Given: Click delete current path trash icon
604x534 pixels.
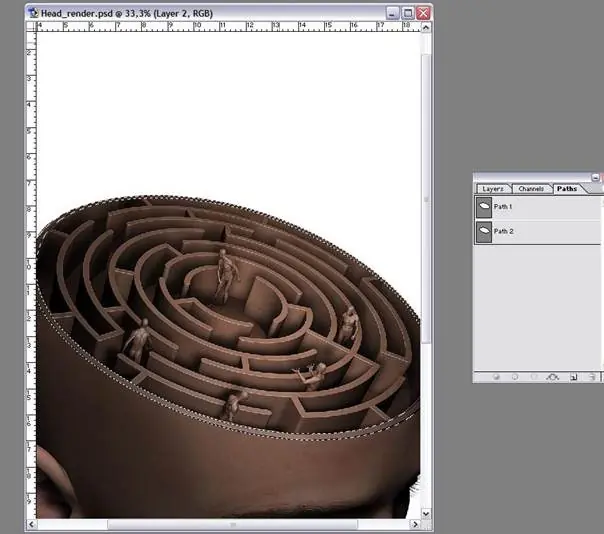Looking at the screenshot, I should click(x=591, y=377).
